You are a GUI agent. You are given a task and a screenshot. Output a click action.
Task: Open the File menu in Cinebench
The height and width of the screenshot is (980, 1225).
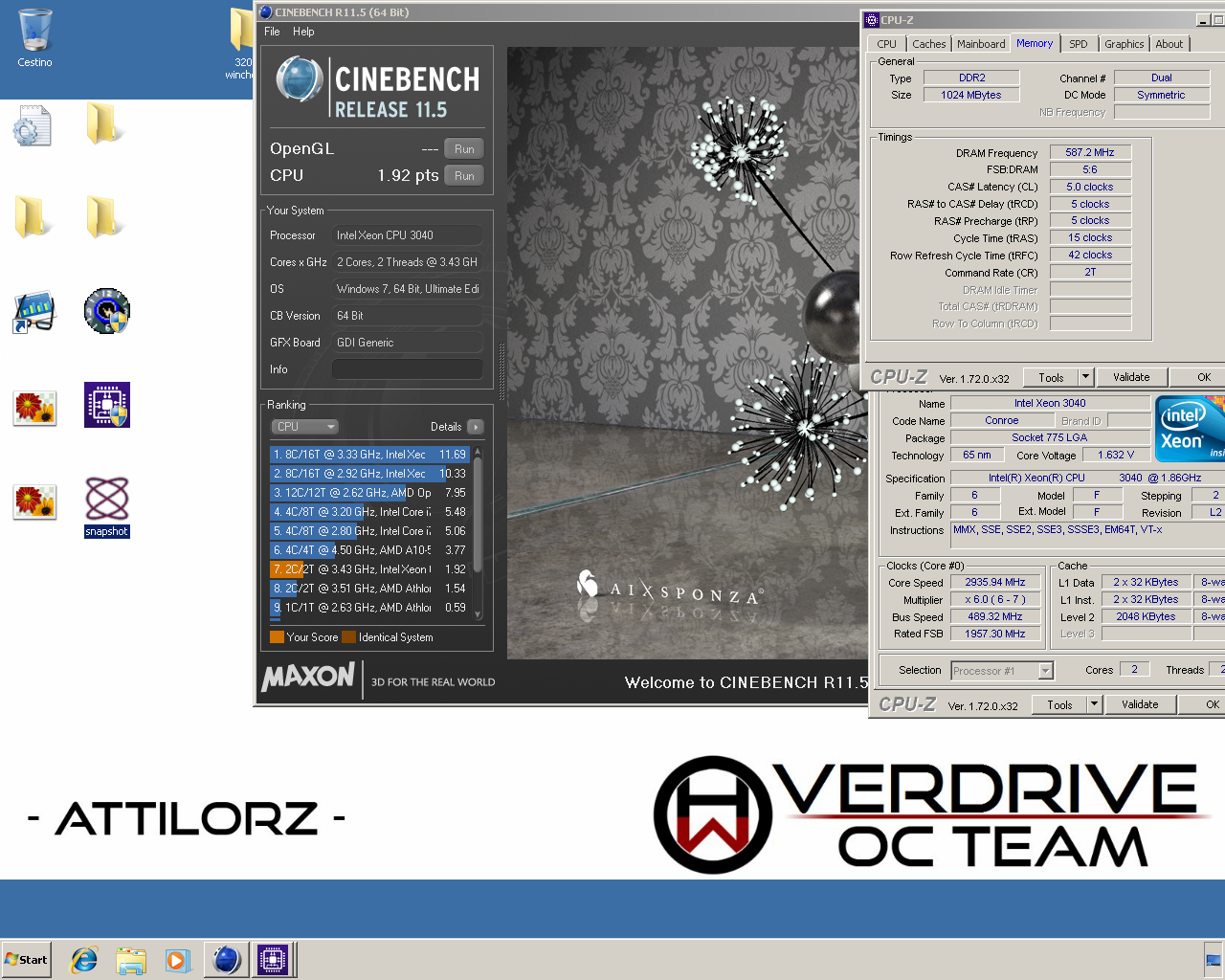point(272,32)
